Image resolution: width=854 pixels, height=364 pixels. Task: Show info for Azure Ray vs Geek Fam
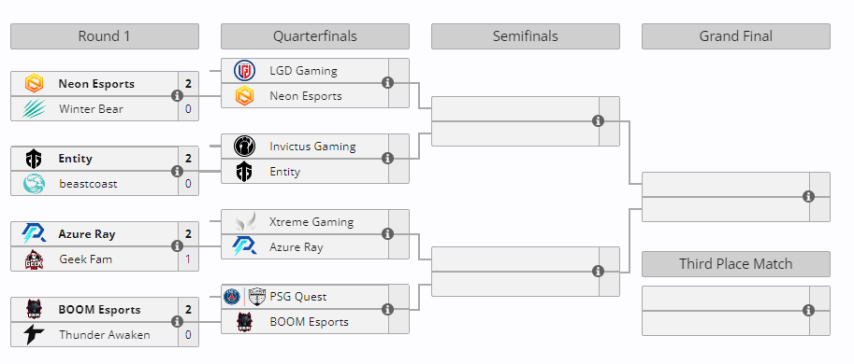pos(176,246)
